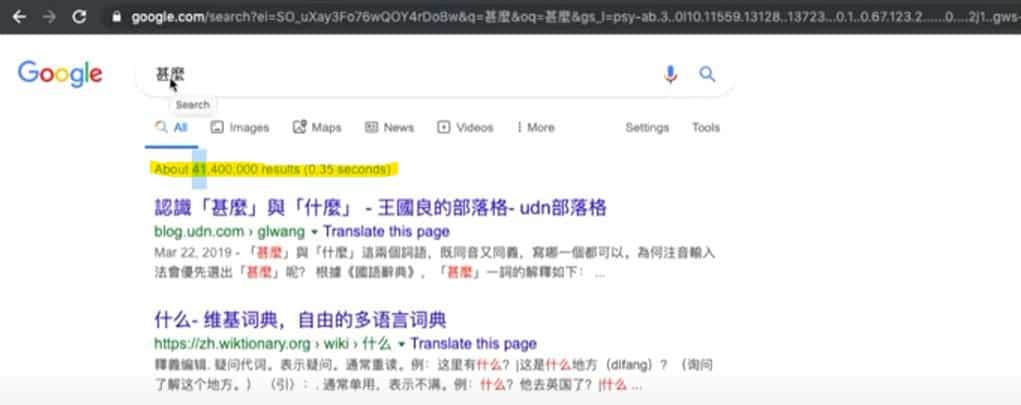This screenshot has height=405, width=1021.
Task: Click the Maps tab pin icon
Action: click(x=300, y=128)
